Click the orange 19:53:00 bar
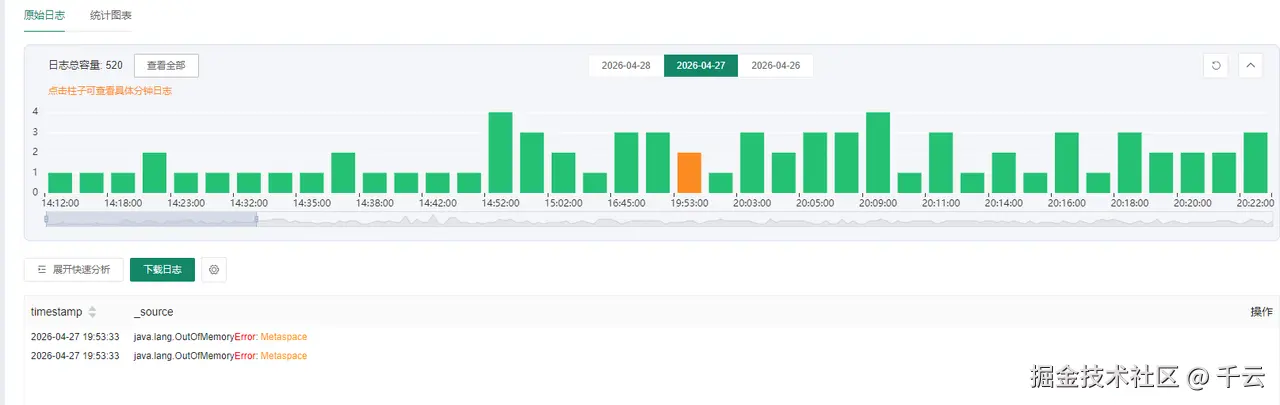The image size is (1280, 405). [x=689, y=173]
